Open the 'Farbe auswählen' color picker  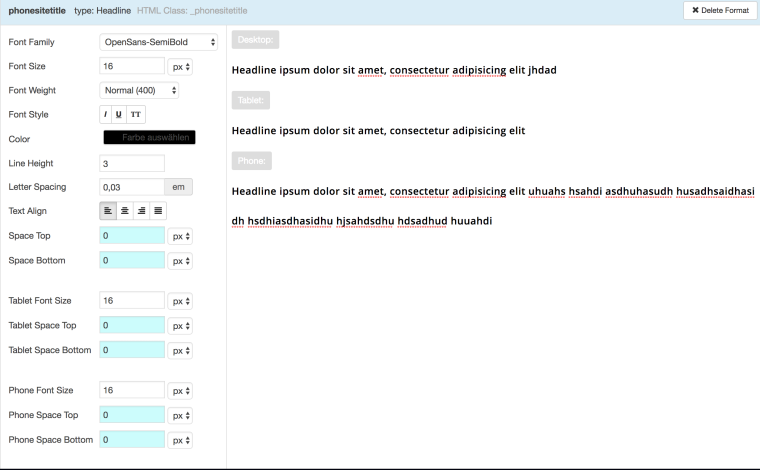pyautogui.click(x=148, y=138)
